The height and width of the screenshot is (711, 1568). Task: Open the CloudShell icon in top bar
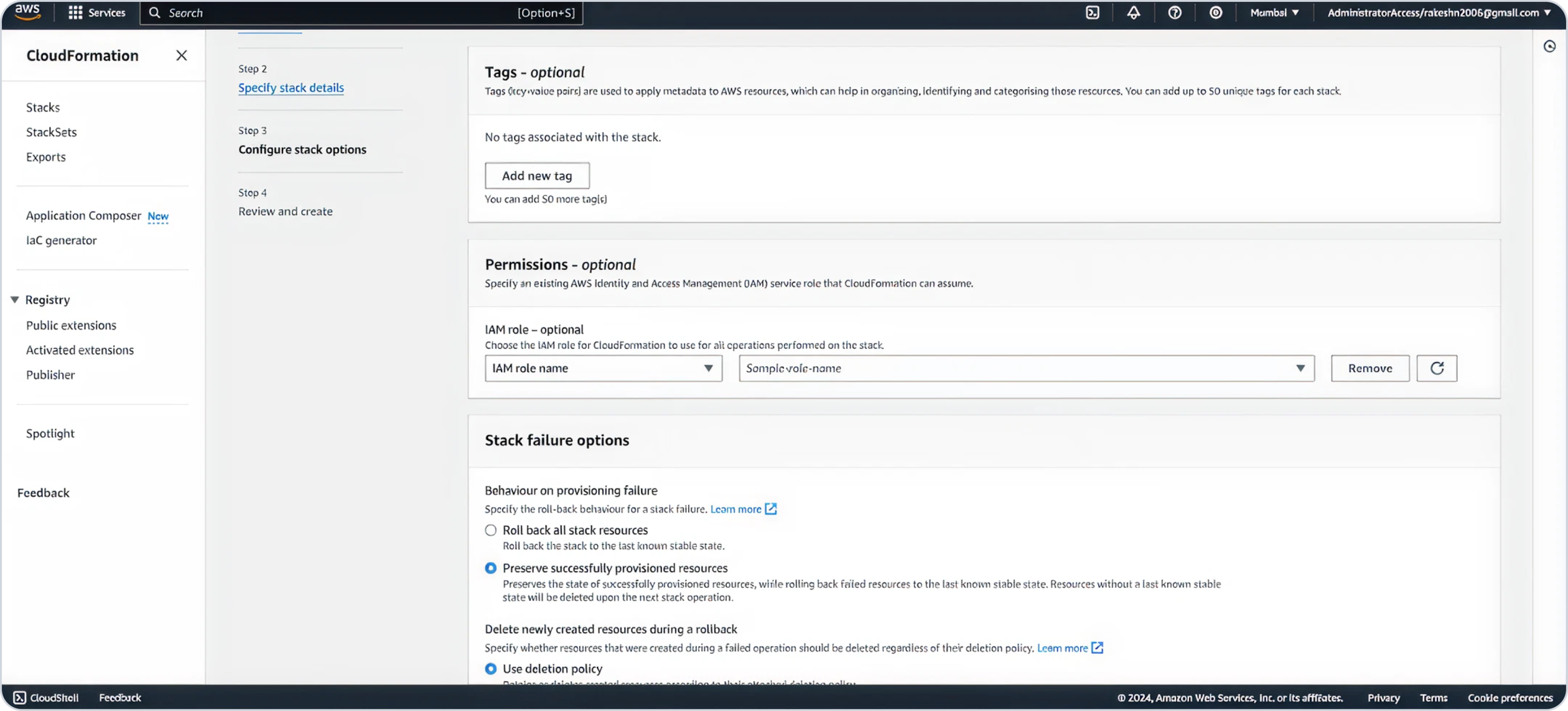(1092, 13)
